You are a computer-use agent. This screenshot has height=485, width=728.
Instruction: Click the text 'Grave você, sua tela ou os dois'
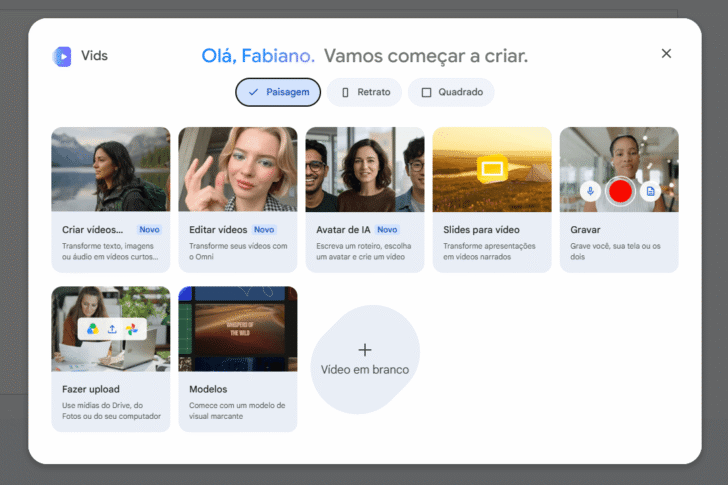(615, 251)
